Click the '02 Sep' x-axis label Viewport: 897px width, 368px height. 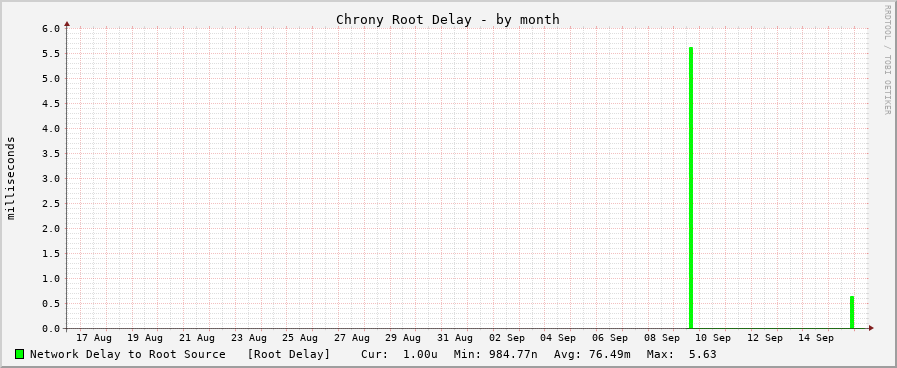click(507, 338)
